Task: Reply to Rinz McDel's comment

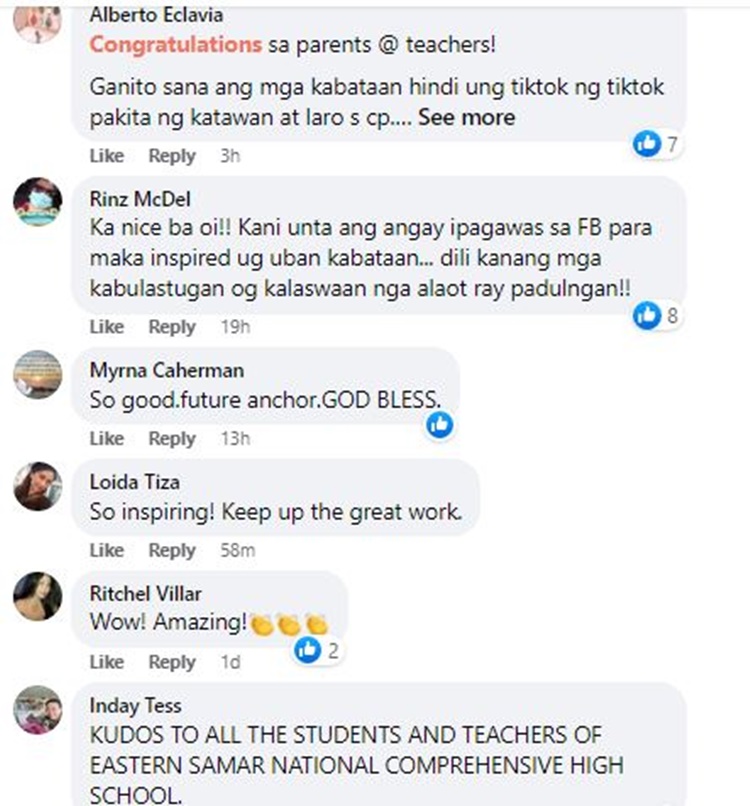Action: click(x=172, y=327)
